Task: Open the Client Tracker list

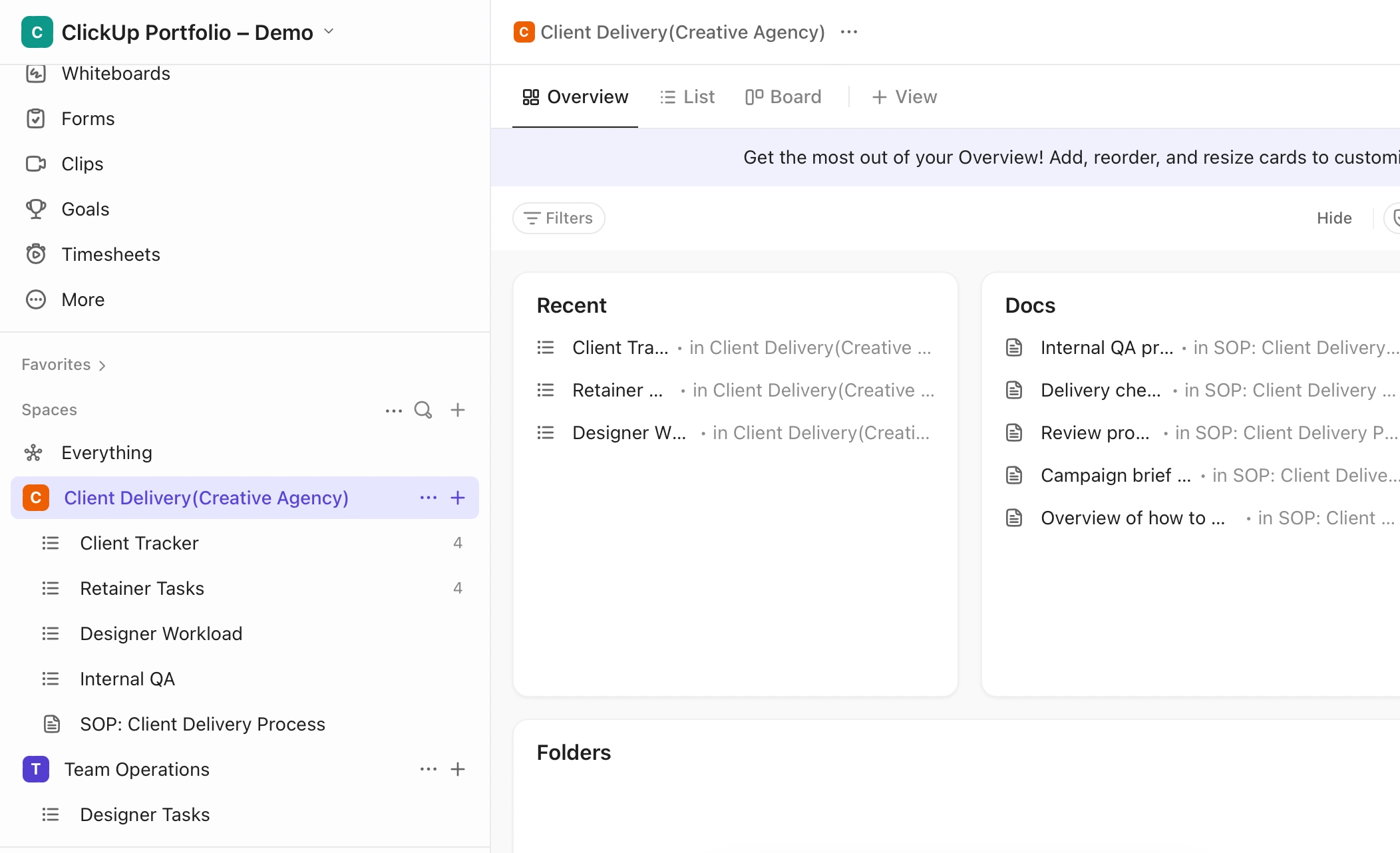Action: 245,543
